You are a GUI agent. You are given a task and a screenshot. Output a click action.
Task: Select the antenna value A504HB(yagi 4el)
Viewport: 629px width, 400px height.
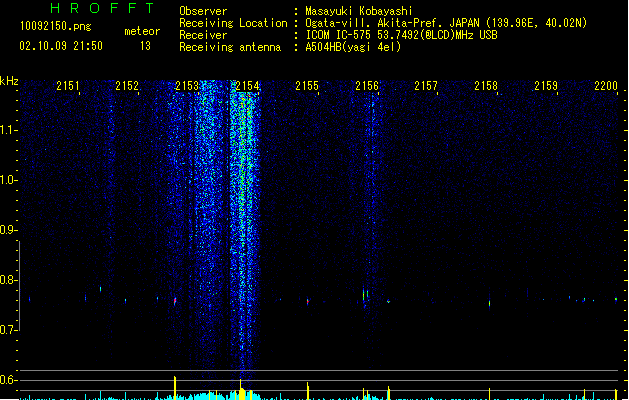(x=353, y=47)
